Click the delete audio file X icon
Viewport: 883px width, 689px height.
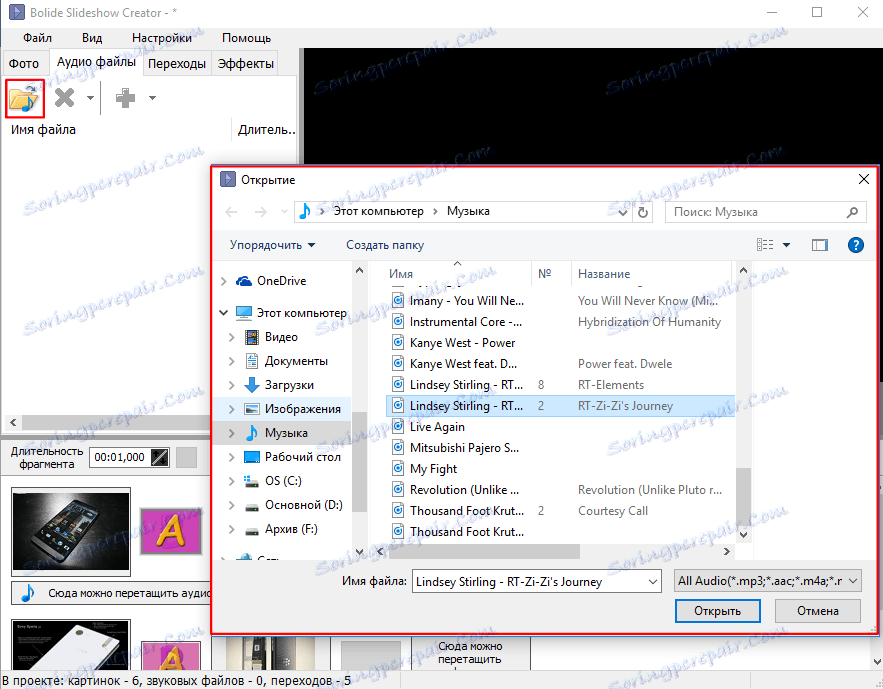[x=64, y=97]
